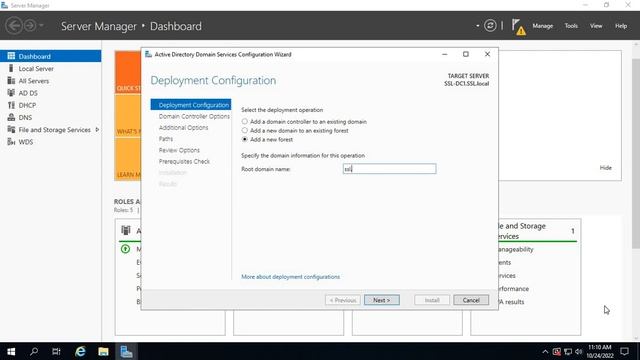This screenshot has width=640, height=360.
Task: Click File and Storage Services icon
Action: tap(11, 129)
